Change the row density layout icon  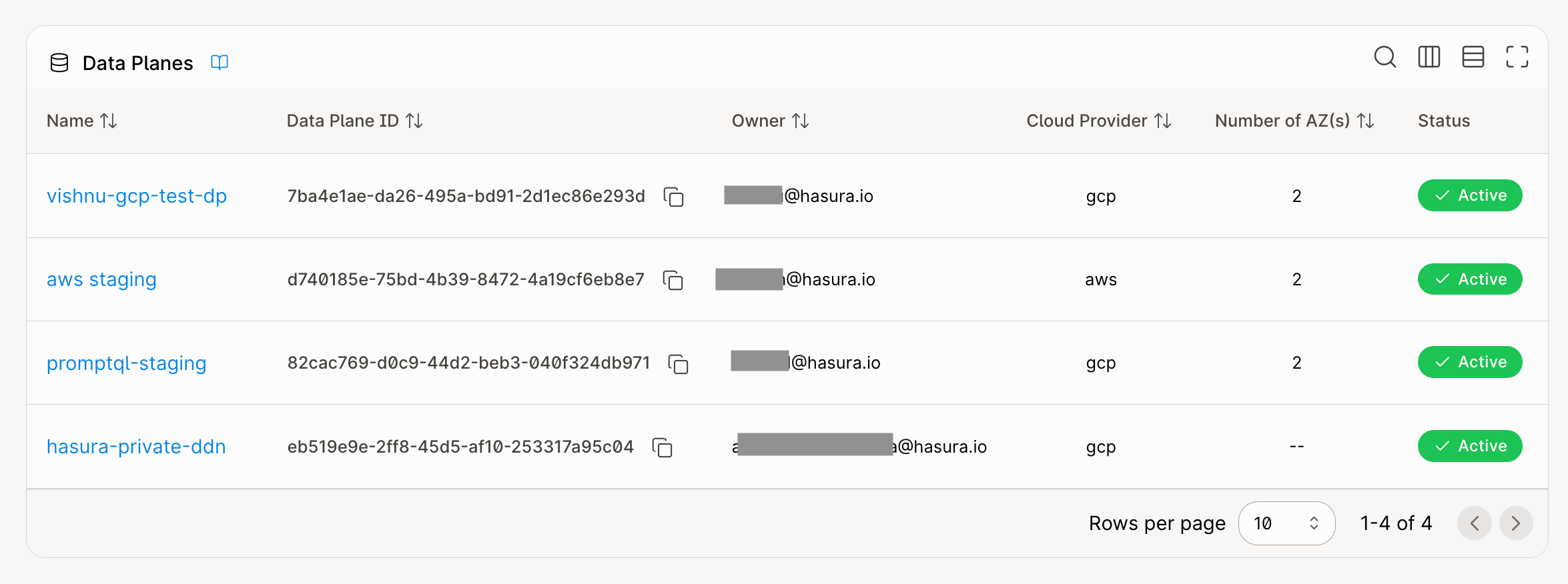click(1473, 57)
